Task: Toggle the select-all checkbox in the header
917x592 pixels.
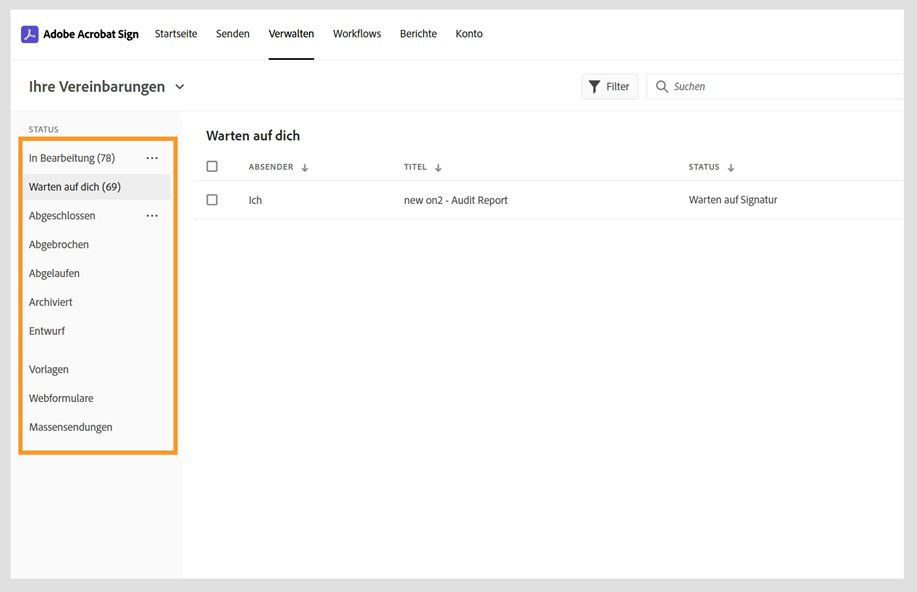Action: click(x=211, y=166)
